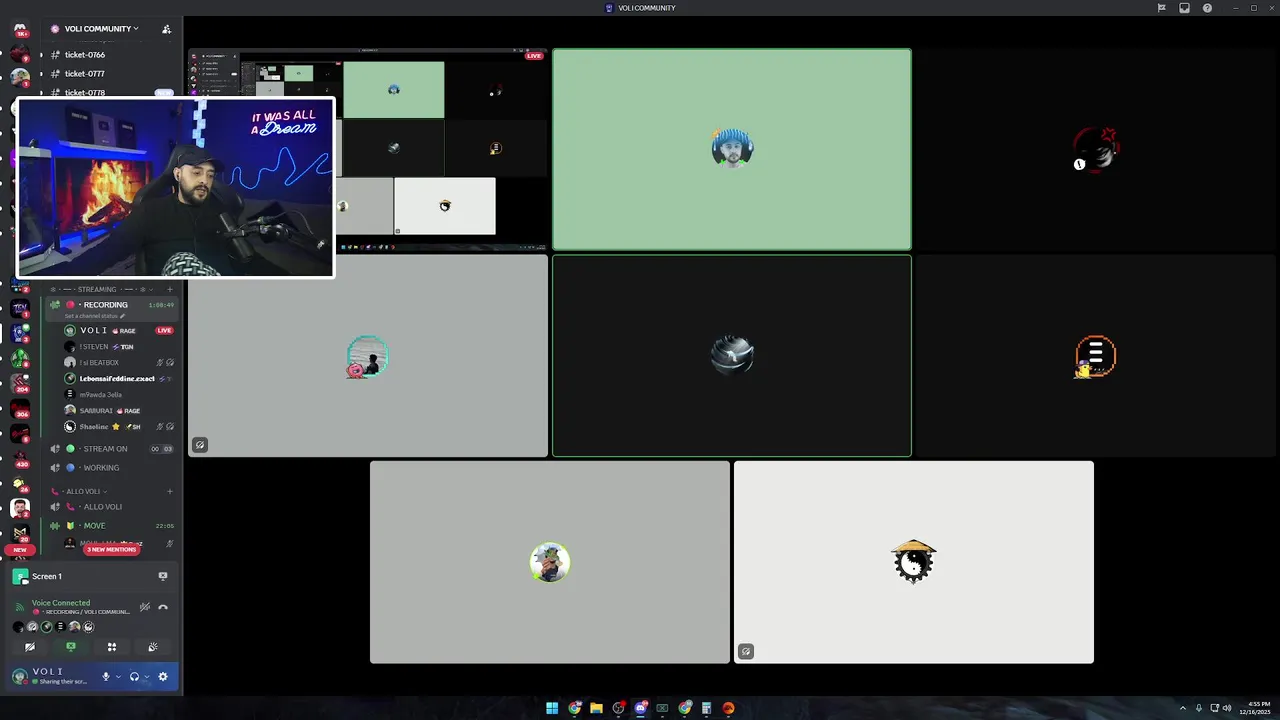Toggle the green screen share button
The height and width of the screenshot is (720, 1280).
tap(71, 647)
